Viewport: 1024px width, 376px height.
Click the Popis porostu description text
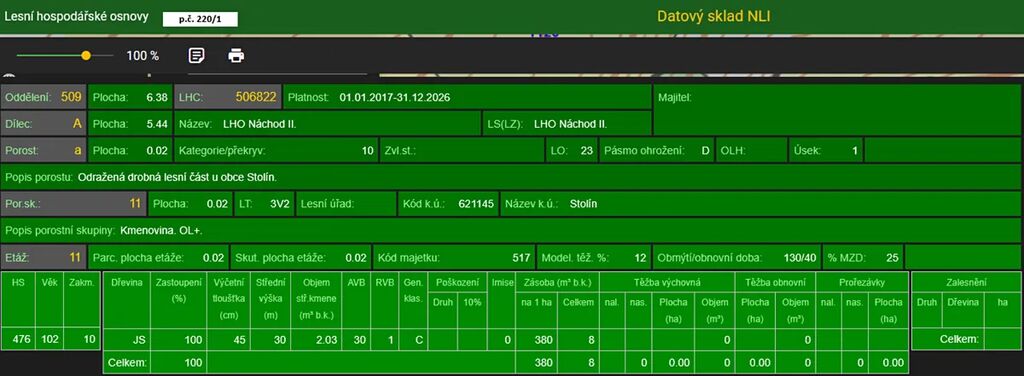(176, 177)
